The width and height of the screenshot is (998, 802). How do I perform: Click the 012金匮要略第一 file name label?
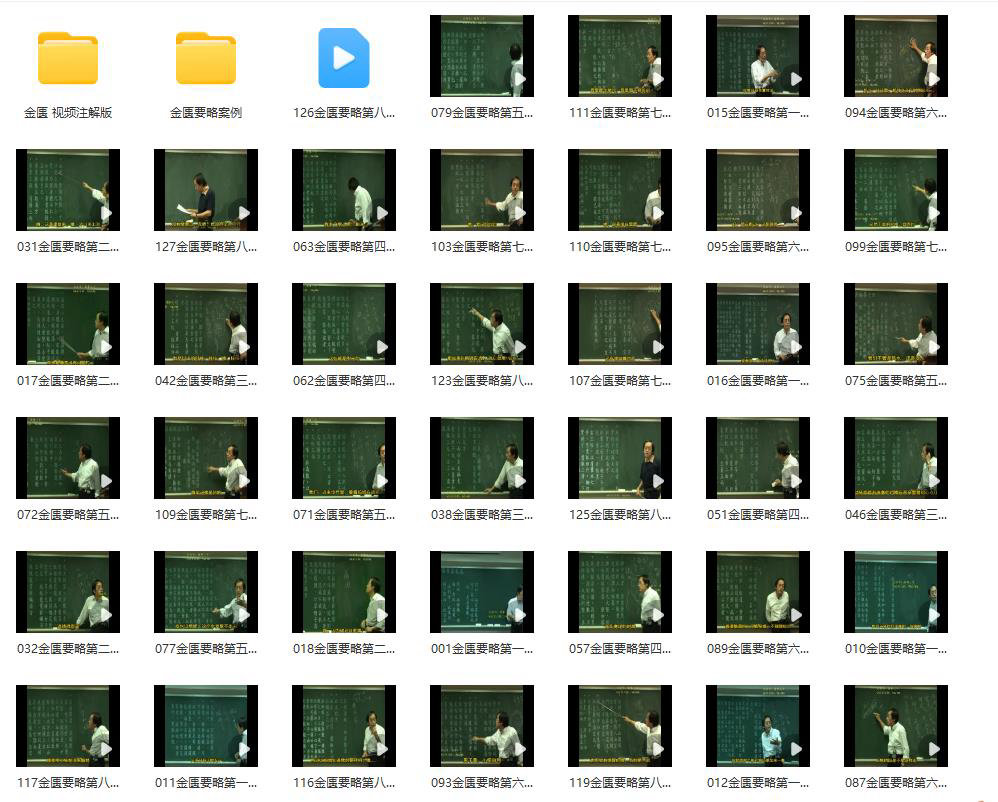[758, 783]
